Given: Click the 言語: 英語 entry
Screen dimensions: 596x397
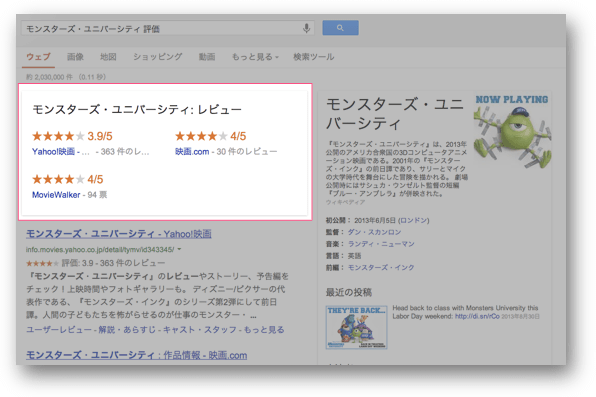Looking at the screenshot, I should 343,256.
